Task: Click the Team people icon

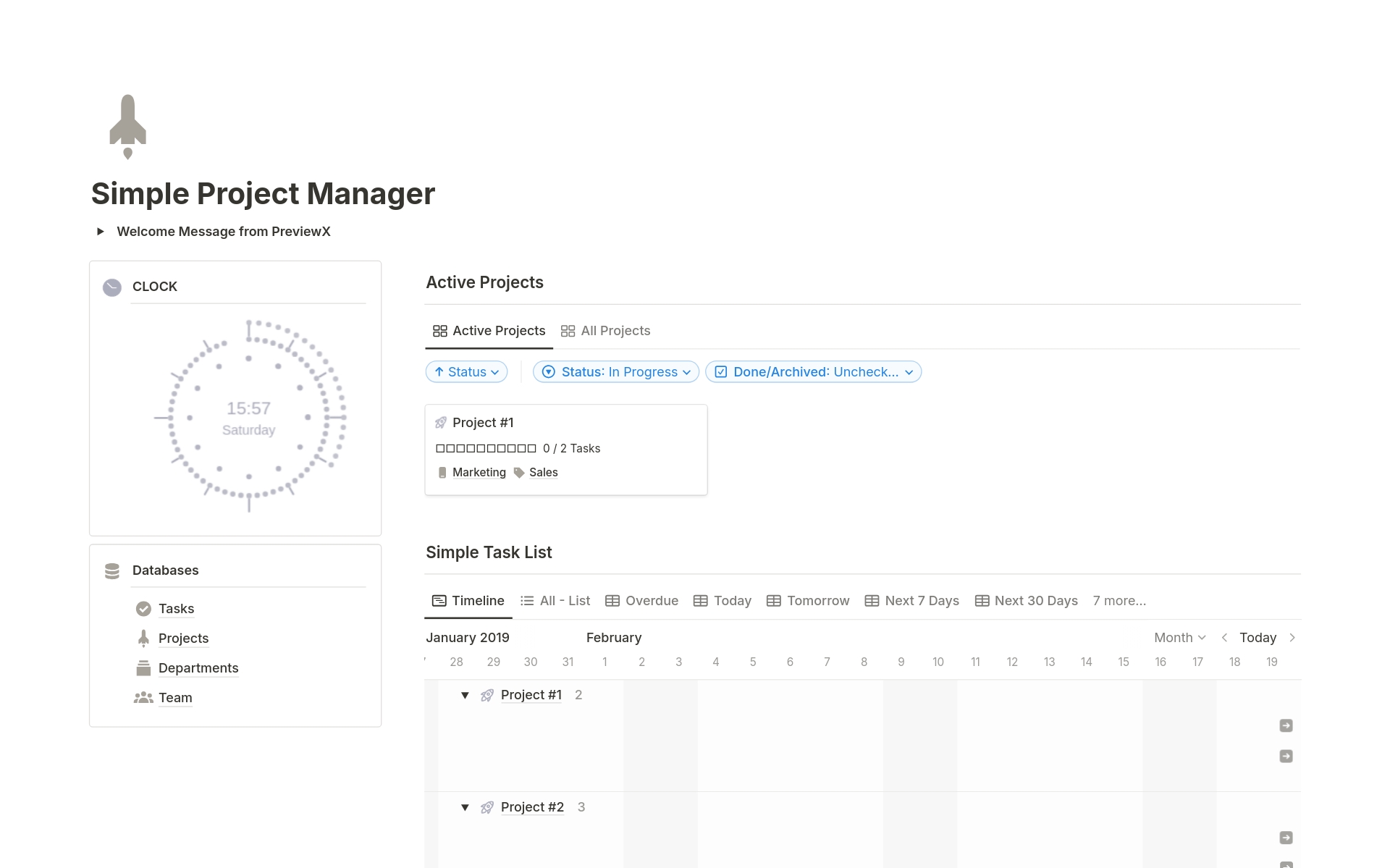Action: [143, 698]
